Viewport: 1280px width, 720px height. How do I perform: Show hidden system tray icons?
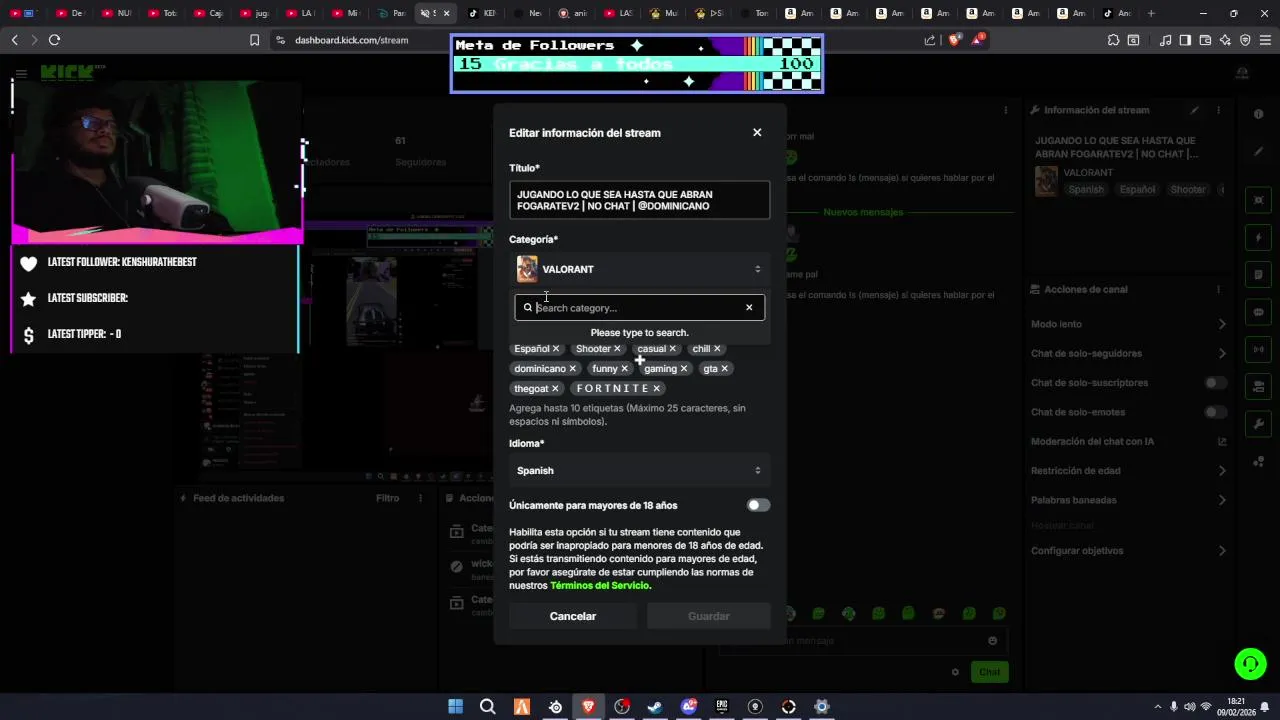click(1158, 707)
